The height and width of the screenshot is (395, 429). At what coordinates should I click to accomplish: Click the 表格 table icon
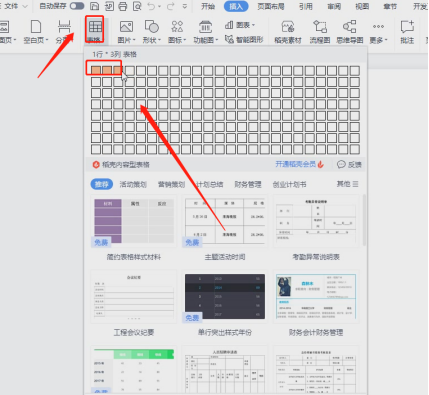pos(95,28)
